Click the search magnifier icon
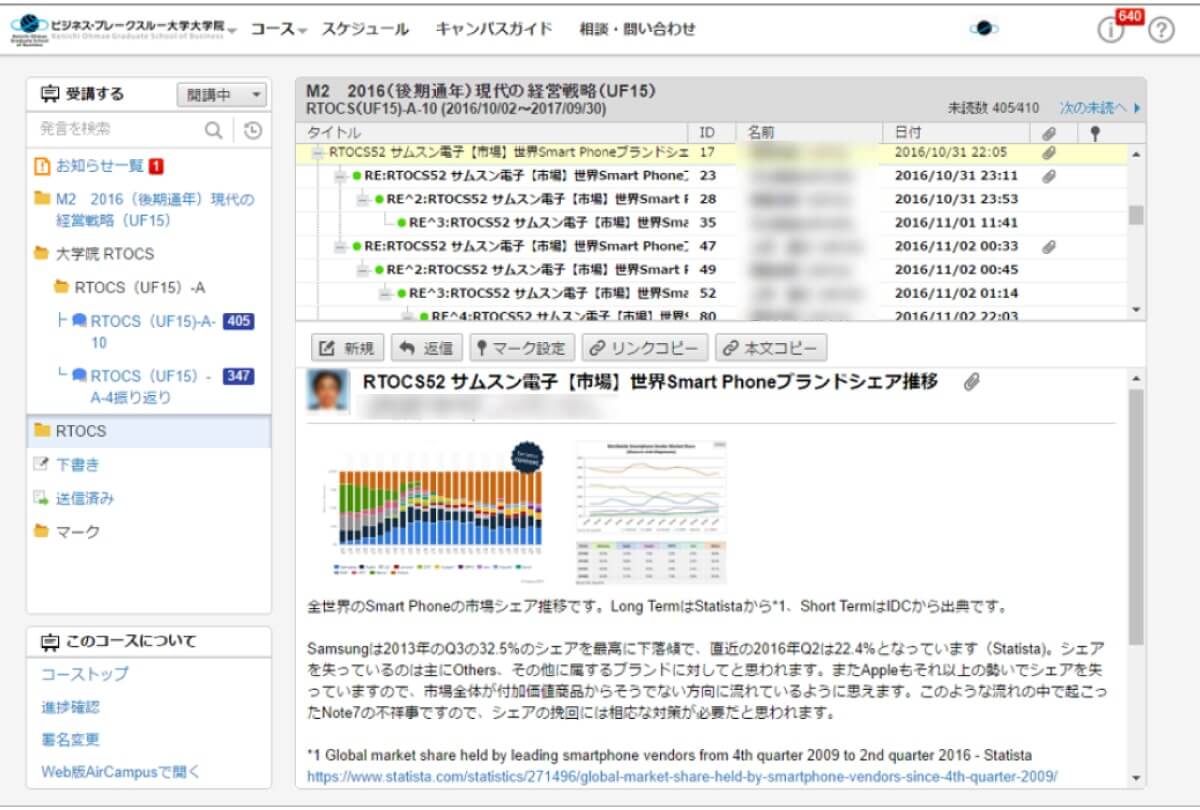The image size is (1200, 810). click(x=213, y=130)
